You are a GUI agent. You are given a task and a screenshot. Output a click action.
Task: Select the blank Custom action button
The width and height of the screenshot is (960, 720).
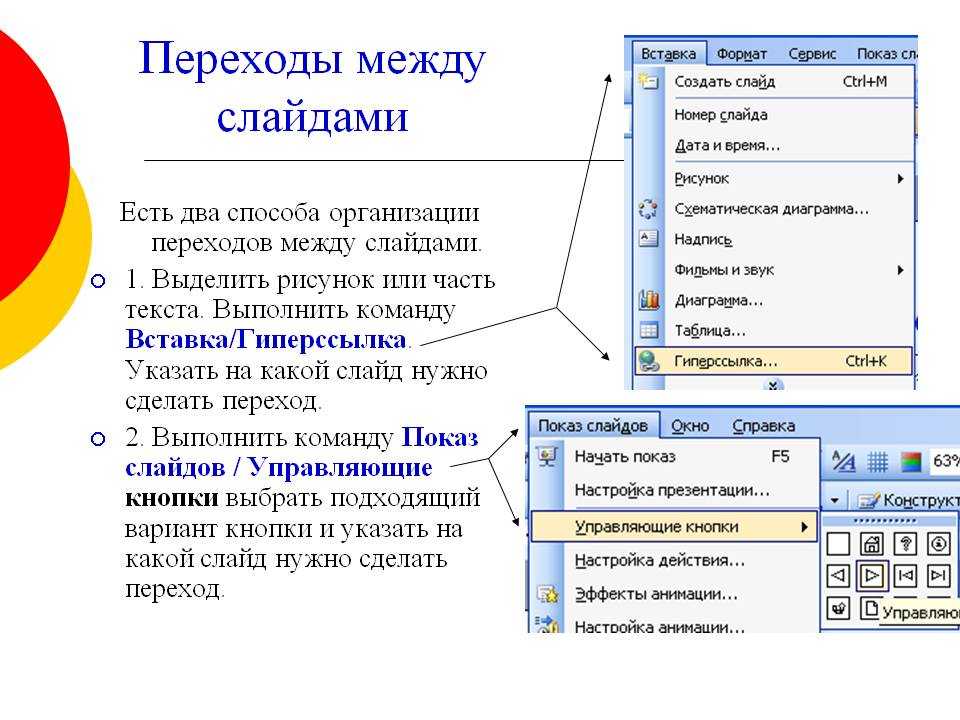pos(838,543)
